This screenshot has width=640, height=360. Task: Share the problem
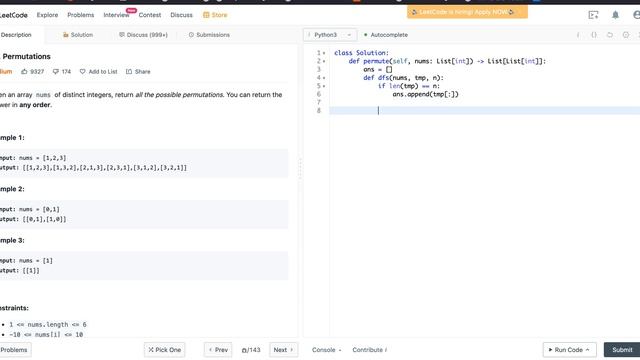point(138,72)
